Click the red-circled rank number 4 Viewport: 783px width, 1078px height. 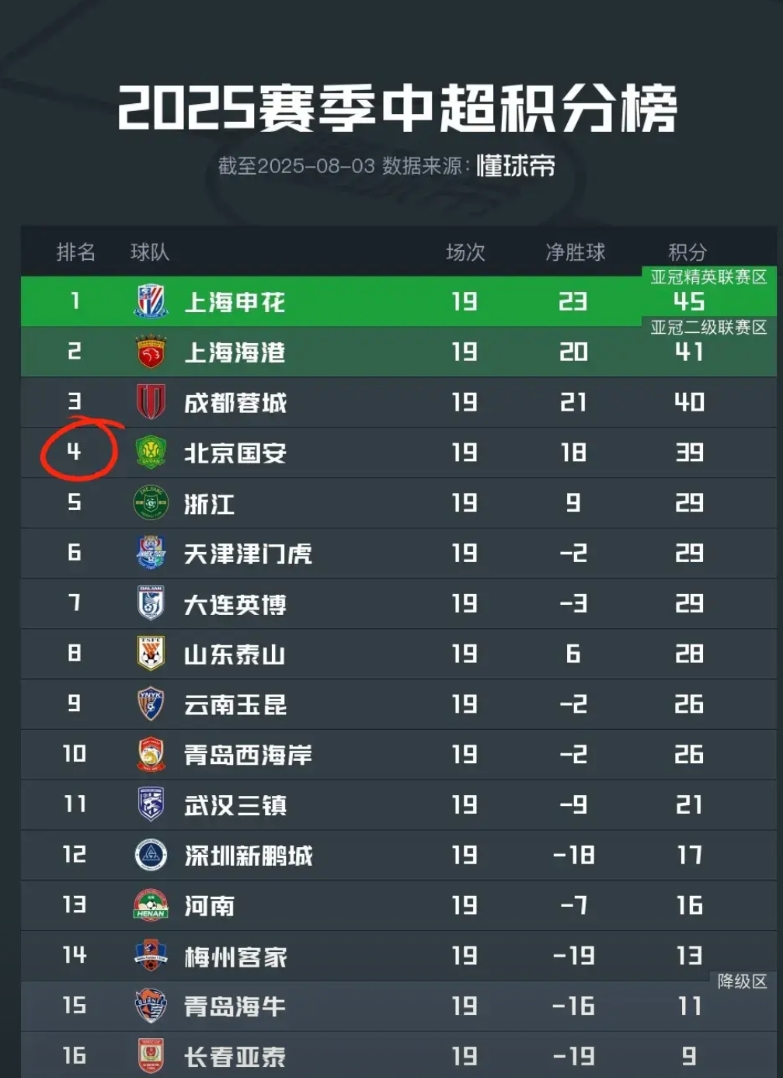(75, 452)
